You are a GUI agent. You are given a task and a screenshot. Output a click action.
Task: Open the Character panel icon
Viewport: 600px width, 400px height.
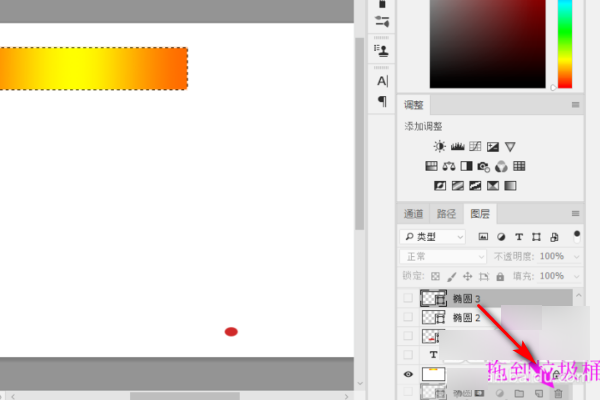click(x=382, y=81)
